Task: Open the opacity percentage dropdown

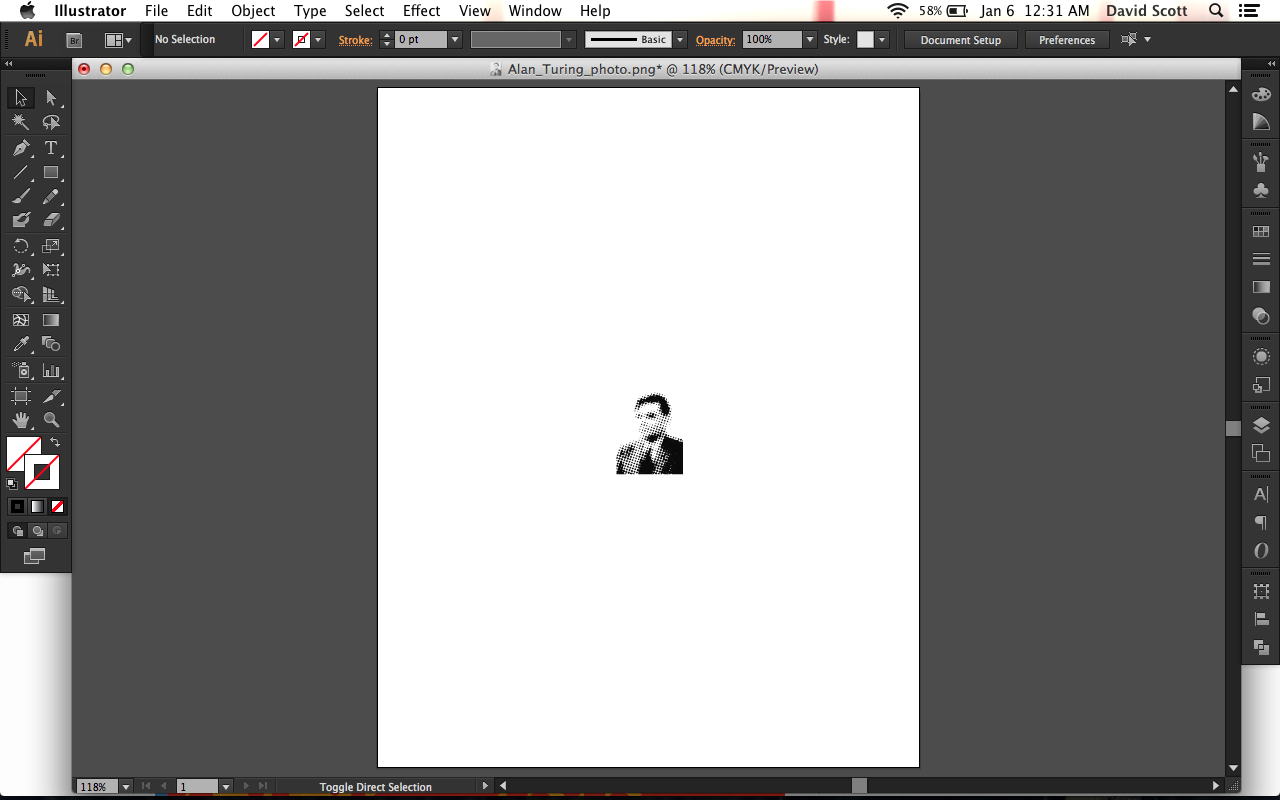Action: tap(809, 40)
